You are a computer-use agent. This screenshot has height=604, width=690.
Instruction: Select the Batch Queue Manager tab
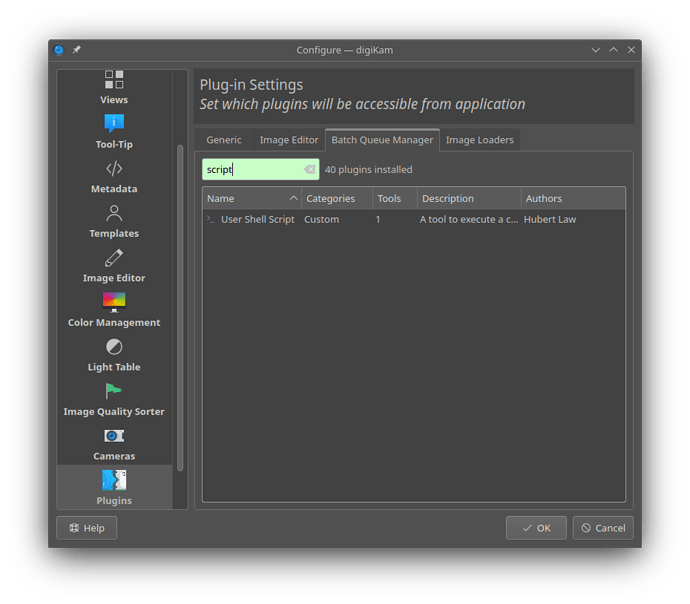(382, 140)
